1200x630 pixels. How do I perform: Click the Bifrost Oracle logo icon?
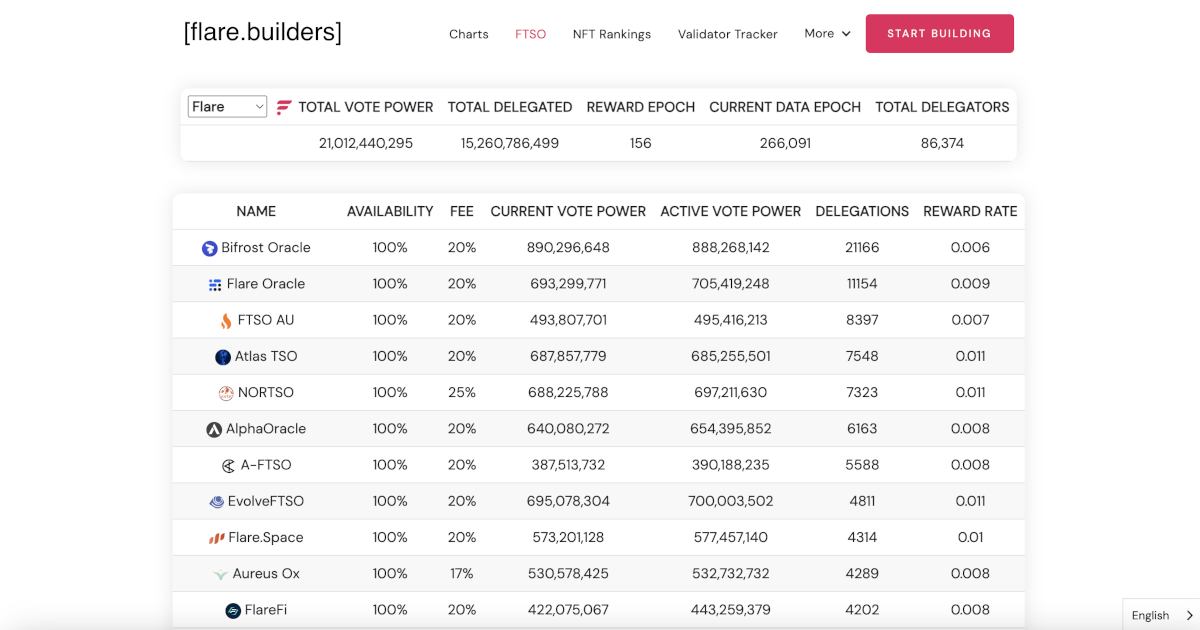pyautogui.click(x=208, y=247)
